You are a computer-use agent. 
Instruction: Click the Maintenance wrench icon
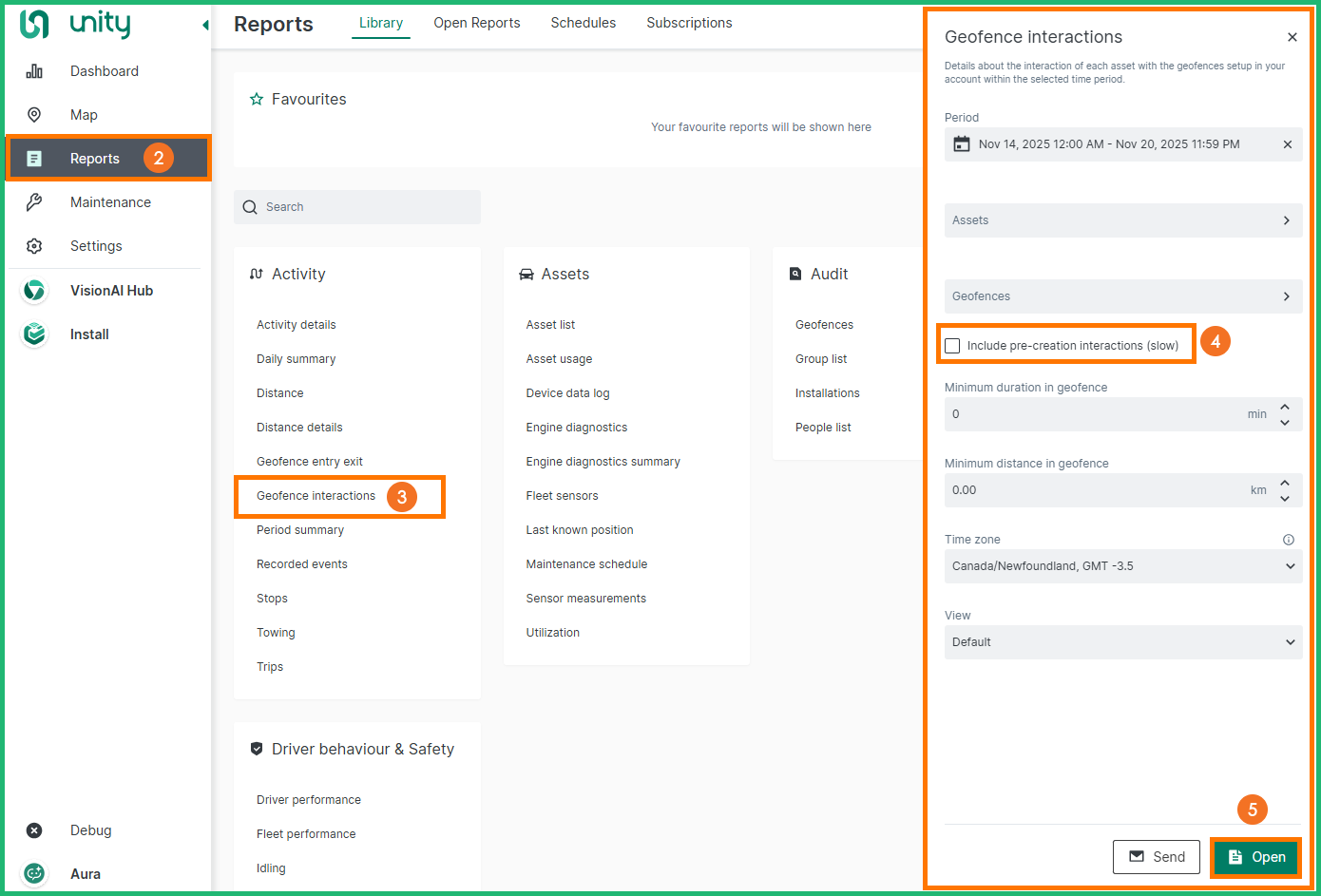[34, 202]
